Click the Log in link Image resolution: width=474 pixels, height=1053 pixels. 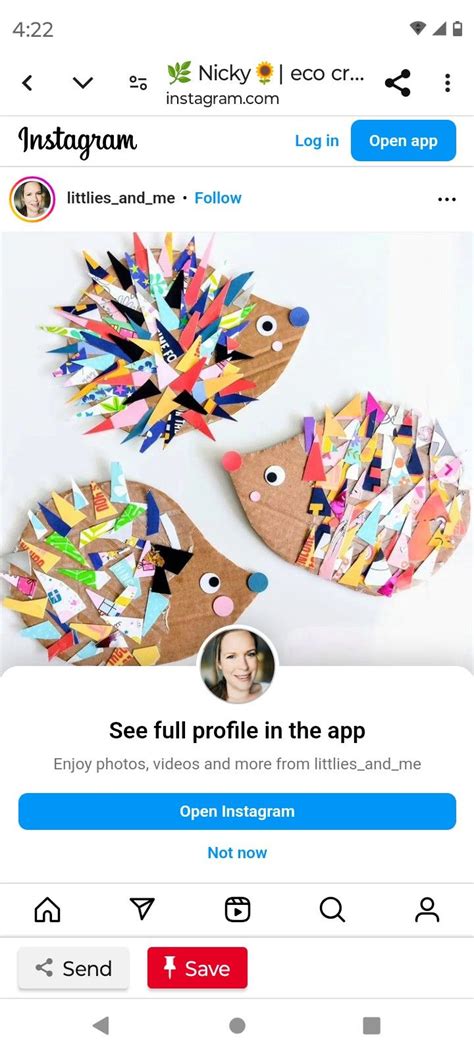click(x=317, y=141)
